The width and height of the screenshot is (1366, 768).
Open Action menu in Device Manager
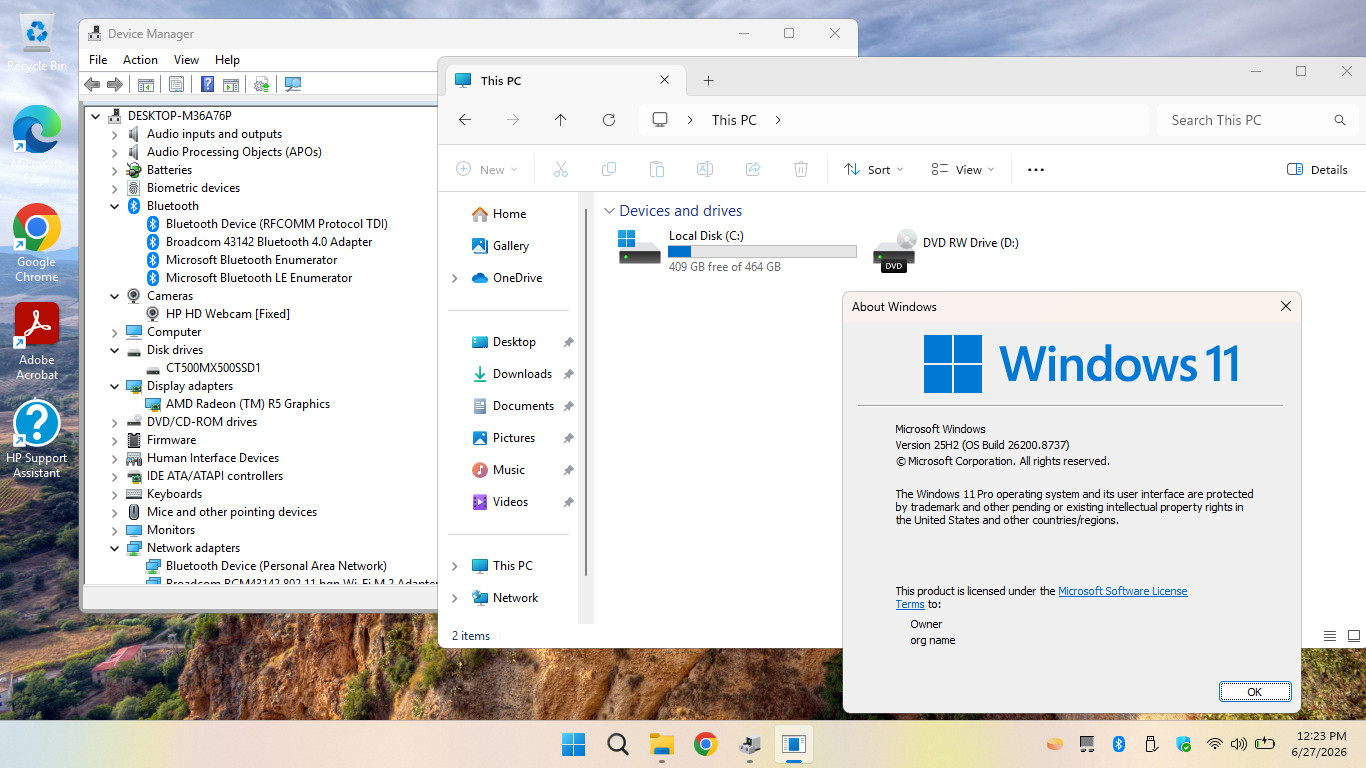click(x=140, y=60)
